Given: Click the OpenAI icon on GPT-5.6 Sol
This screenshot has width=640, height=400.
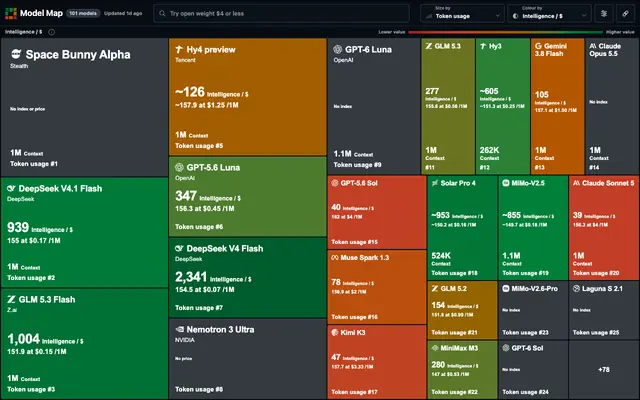Looking at the screenshot, I should [x=335, y=183].
